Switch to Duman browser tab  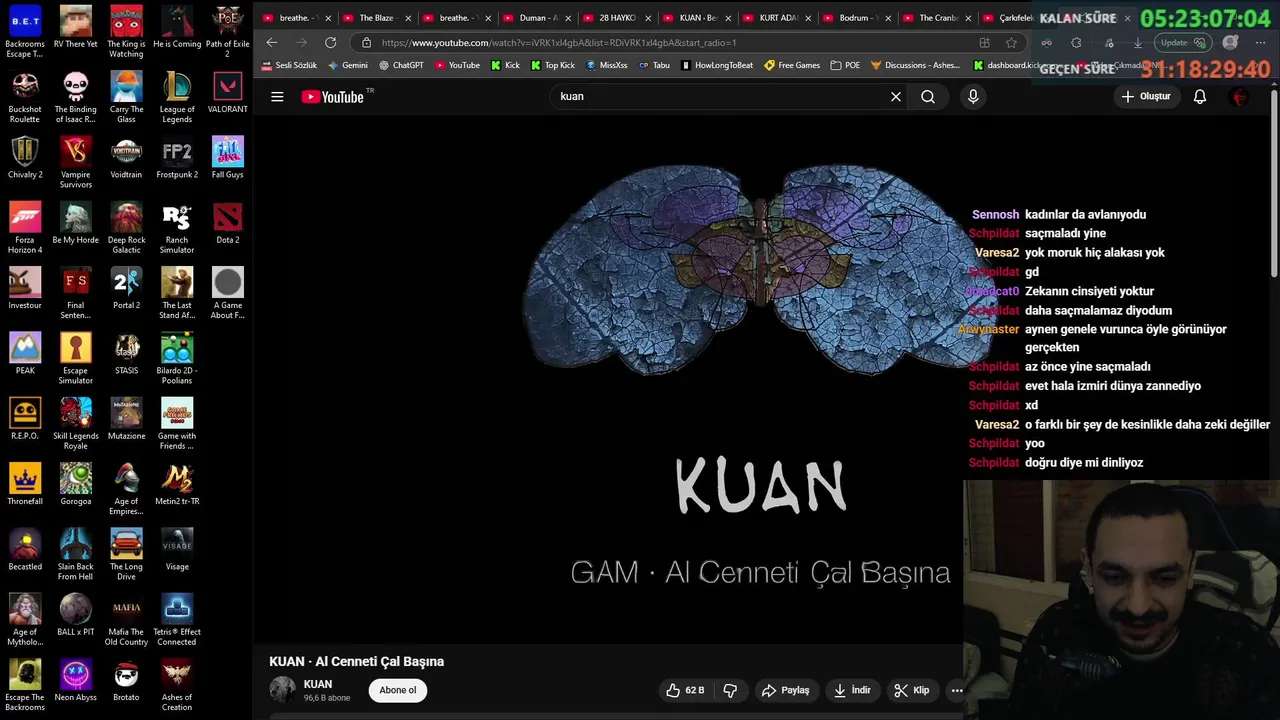tap(536, 18)
